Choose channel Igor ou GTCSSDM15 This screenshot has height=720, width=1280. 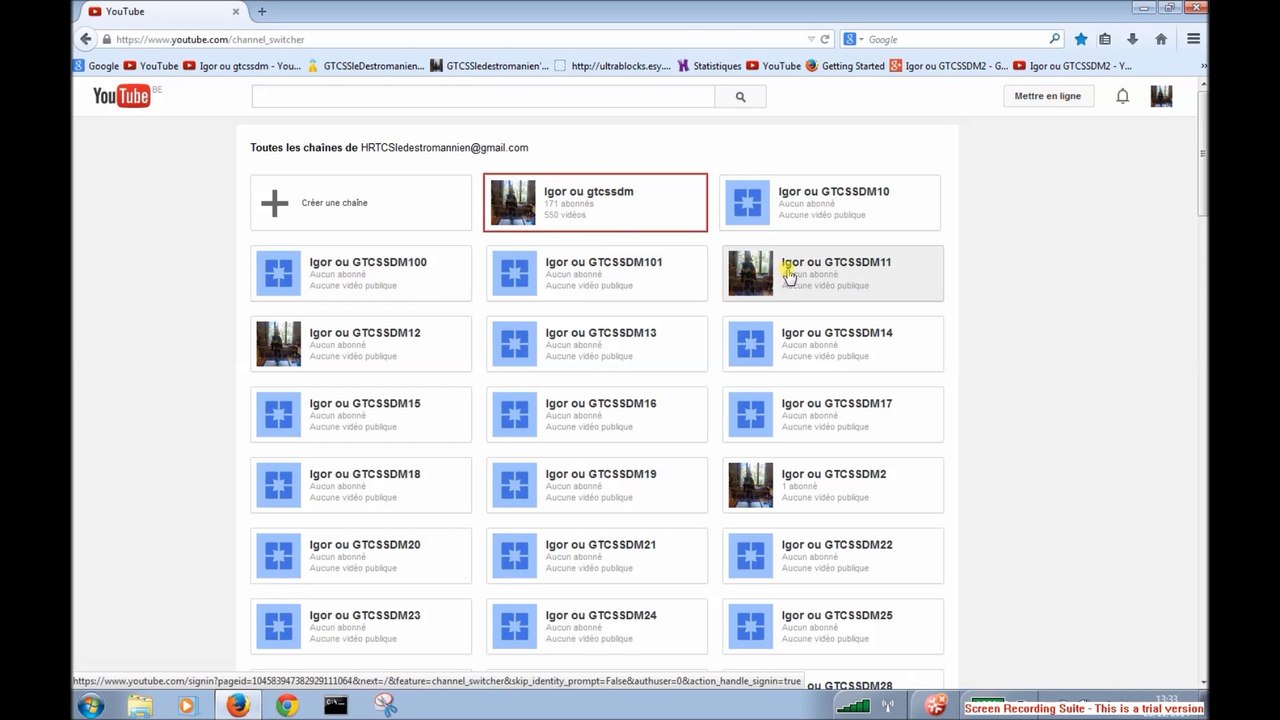click(x=361, y=414)
